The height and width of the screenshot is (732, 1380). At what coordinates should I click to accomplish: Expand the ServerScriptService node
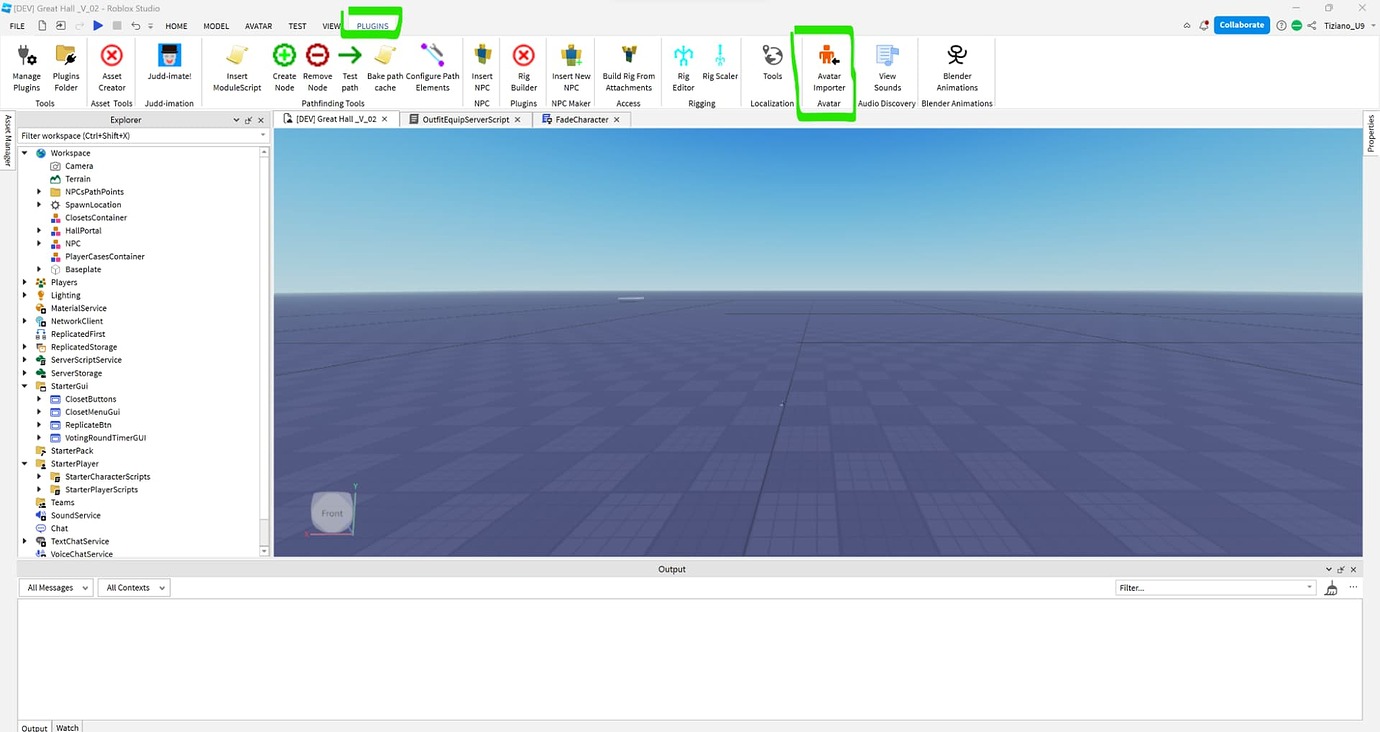click(25, 360)
